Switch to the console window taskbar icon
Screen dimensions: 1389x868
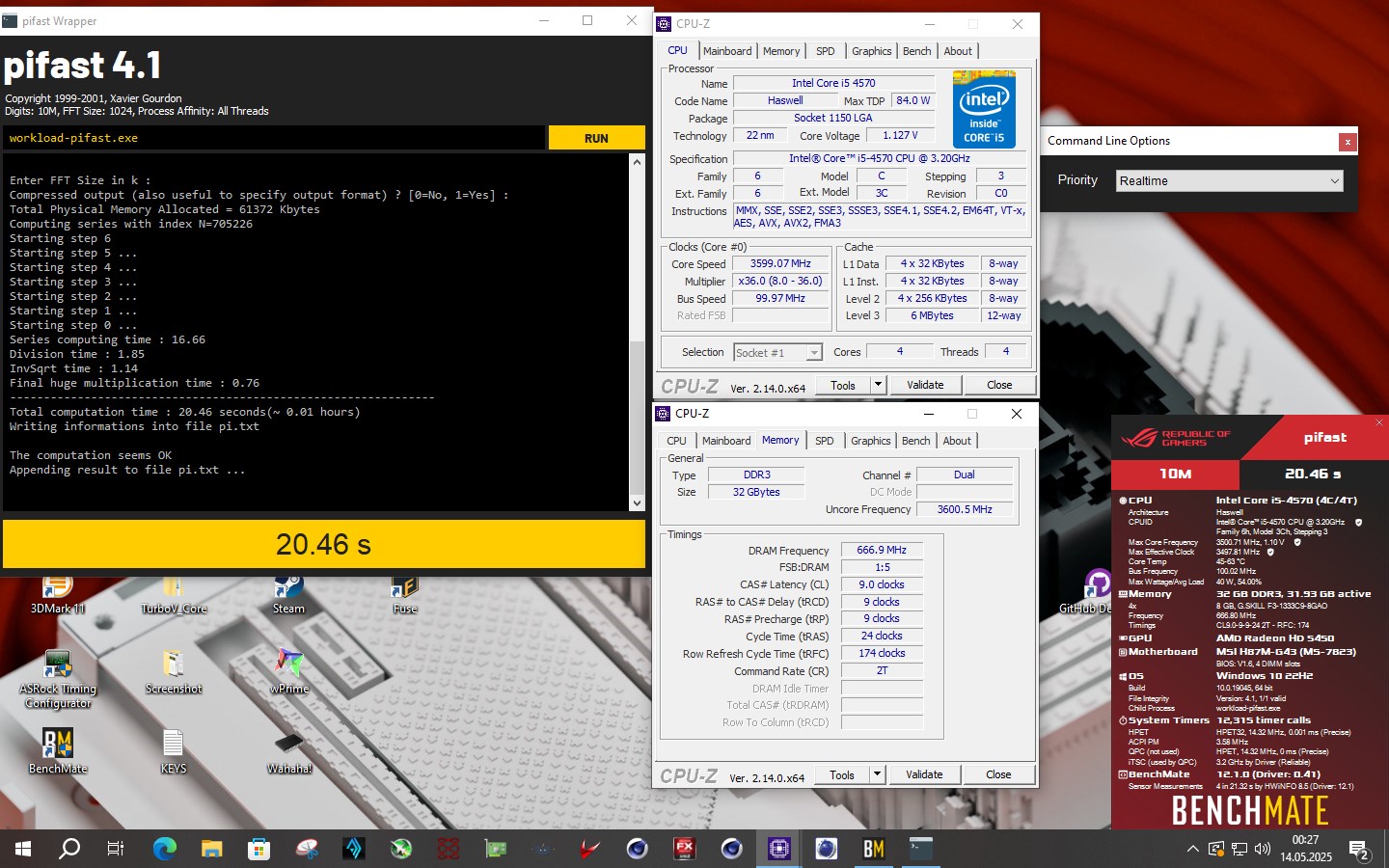921,849
